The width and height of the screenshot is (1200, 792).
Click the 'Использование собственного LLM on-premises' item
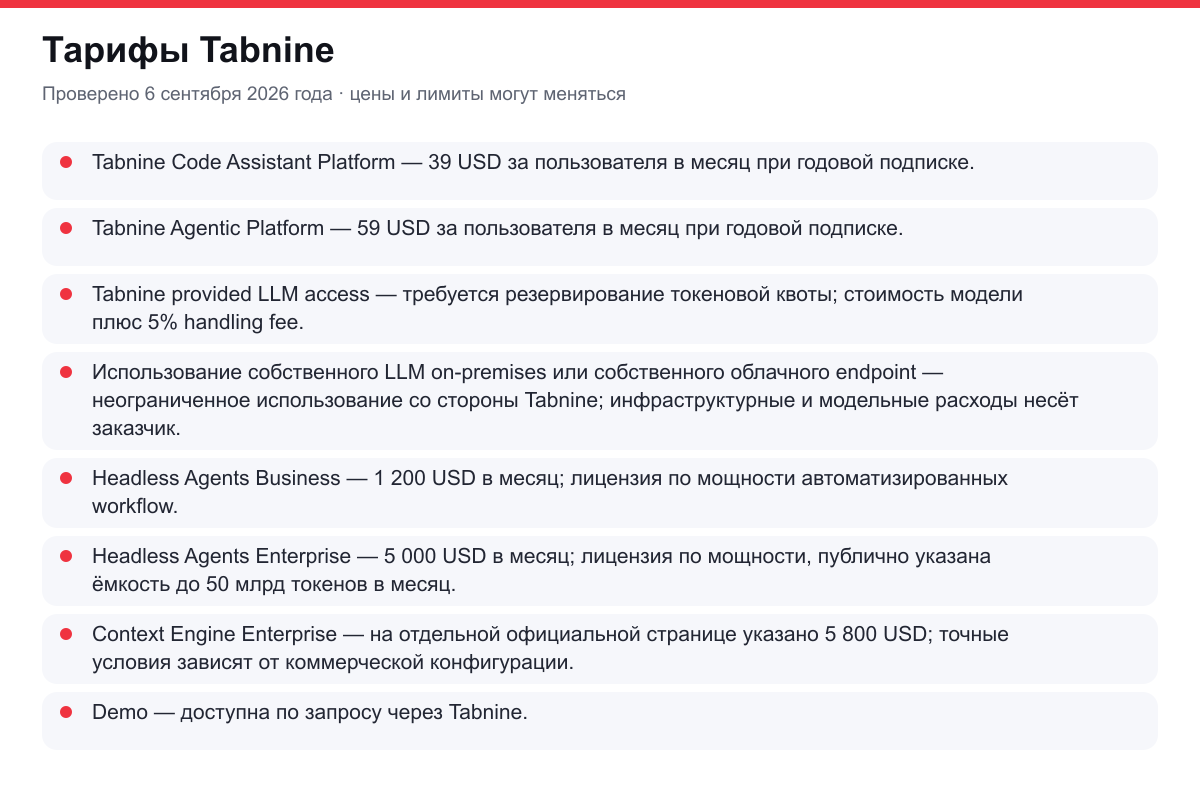(x=600, y=401)
